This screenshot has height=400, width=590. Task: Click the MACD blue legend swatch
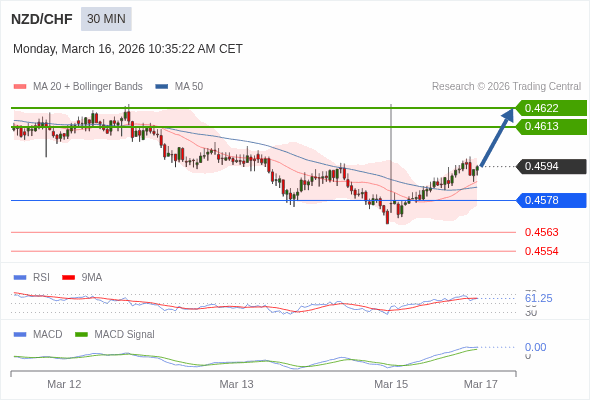(20, 335)
